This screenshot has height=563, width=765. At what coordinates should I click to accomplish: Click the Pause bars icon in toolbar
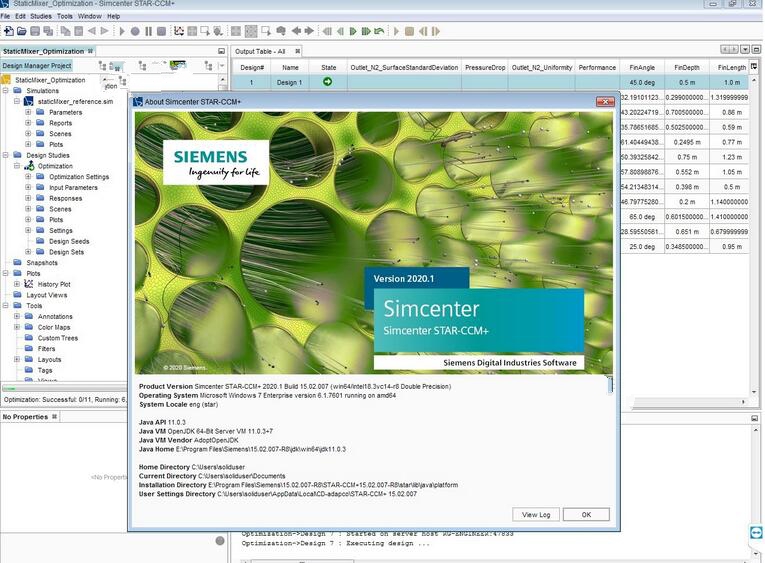[148, 31]
